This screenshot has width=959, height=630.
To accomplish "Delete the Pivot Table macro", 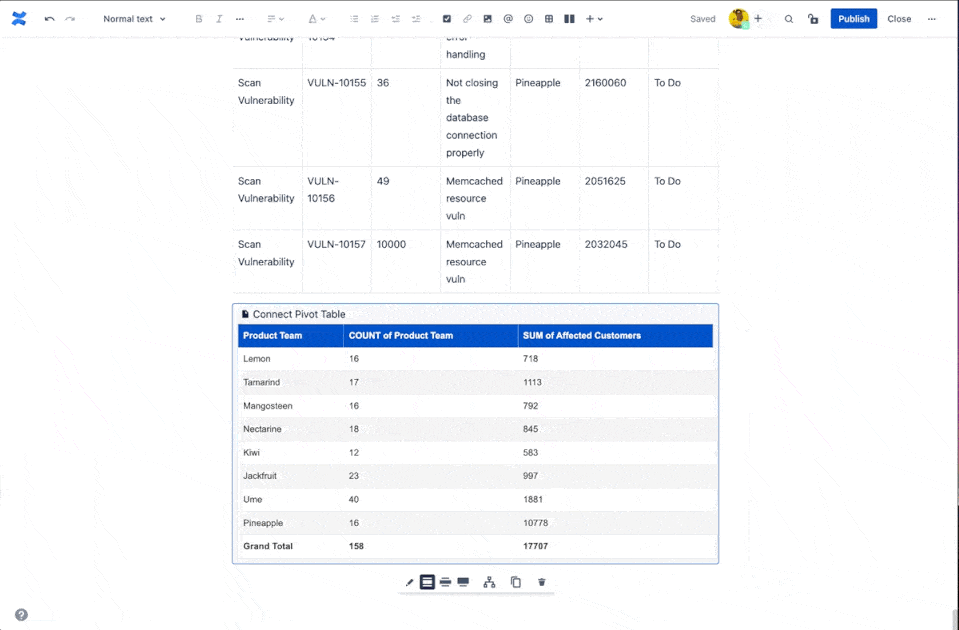I will (x=541, y=582).
